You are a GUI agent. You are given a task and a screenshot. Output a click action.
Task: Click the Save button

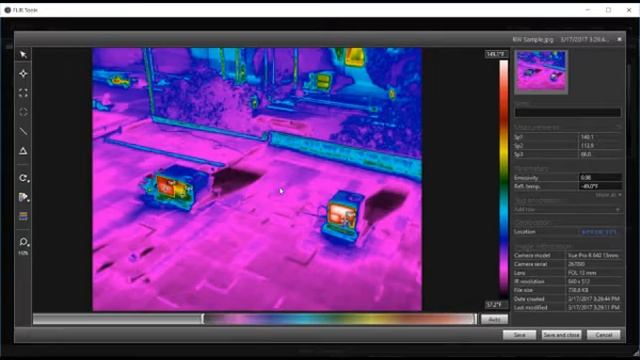tap(519, 335)
